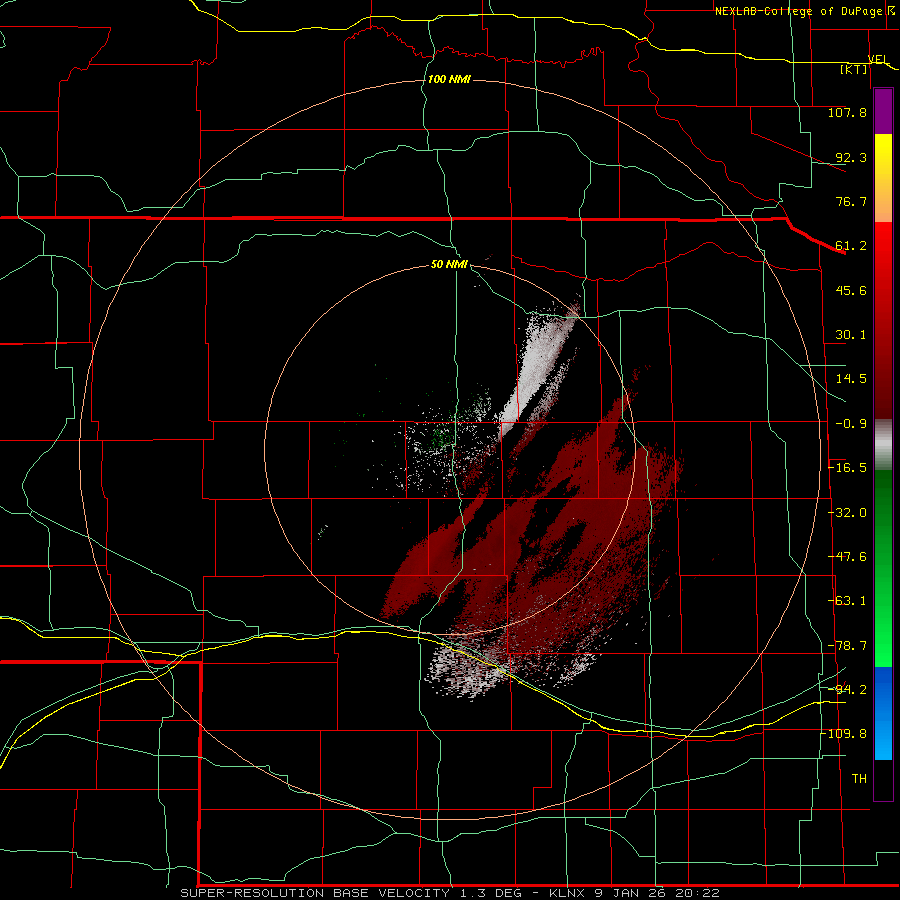Click the 107.8 velocity scale value

pyautogui.click(x=847, y=112)
